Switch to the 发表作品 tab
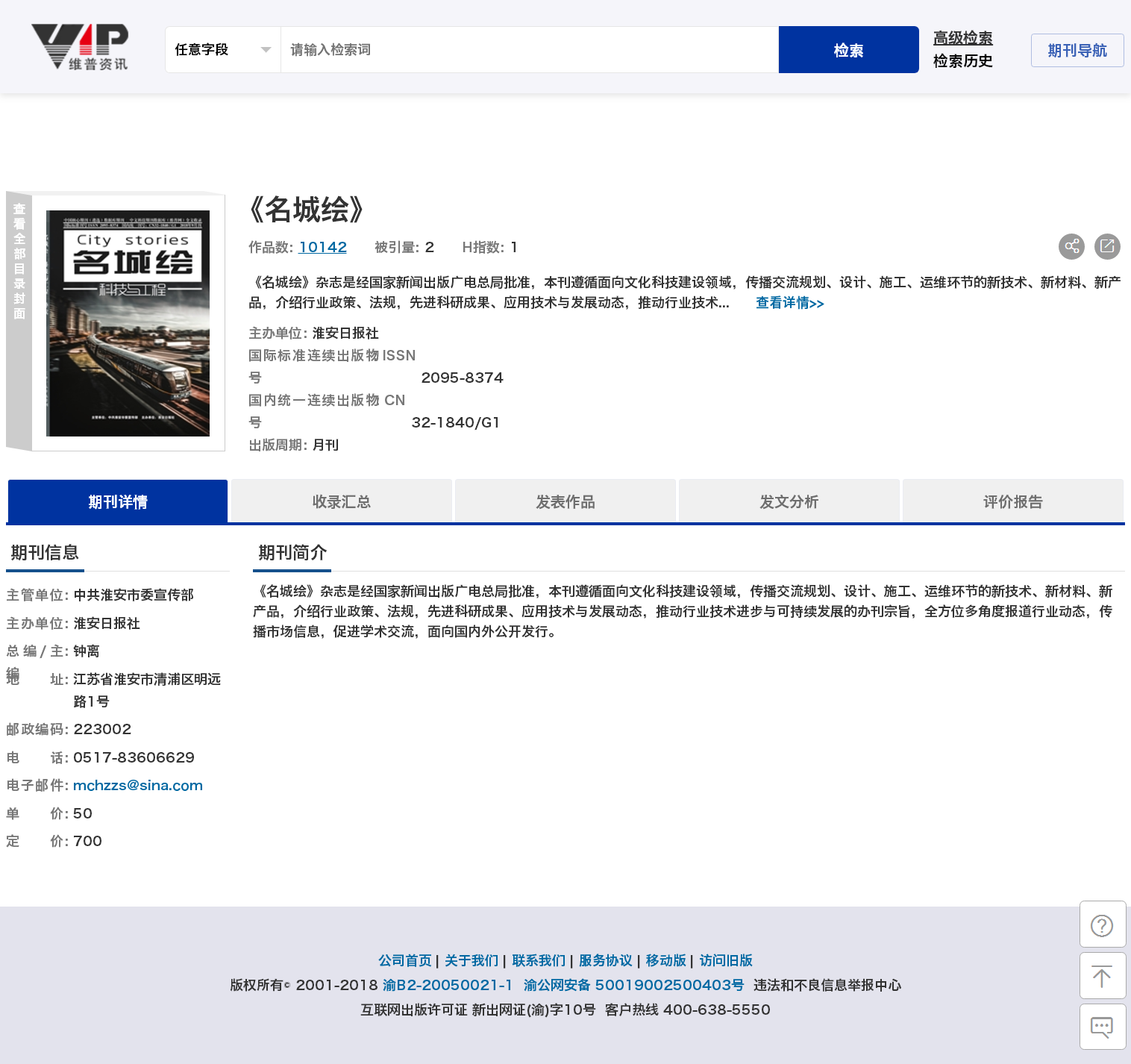 point(565,501)
